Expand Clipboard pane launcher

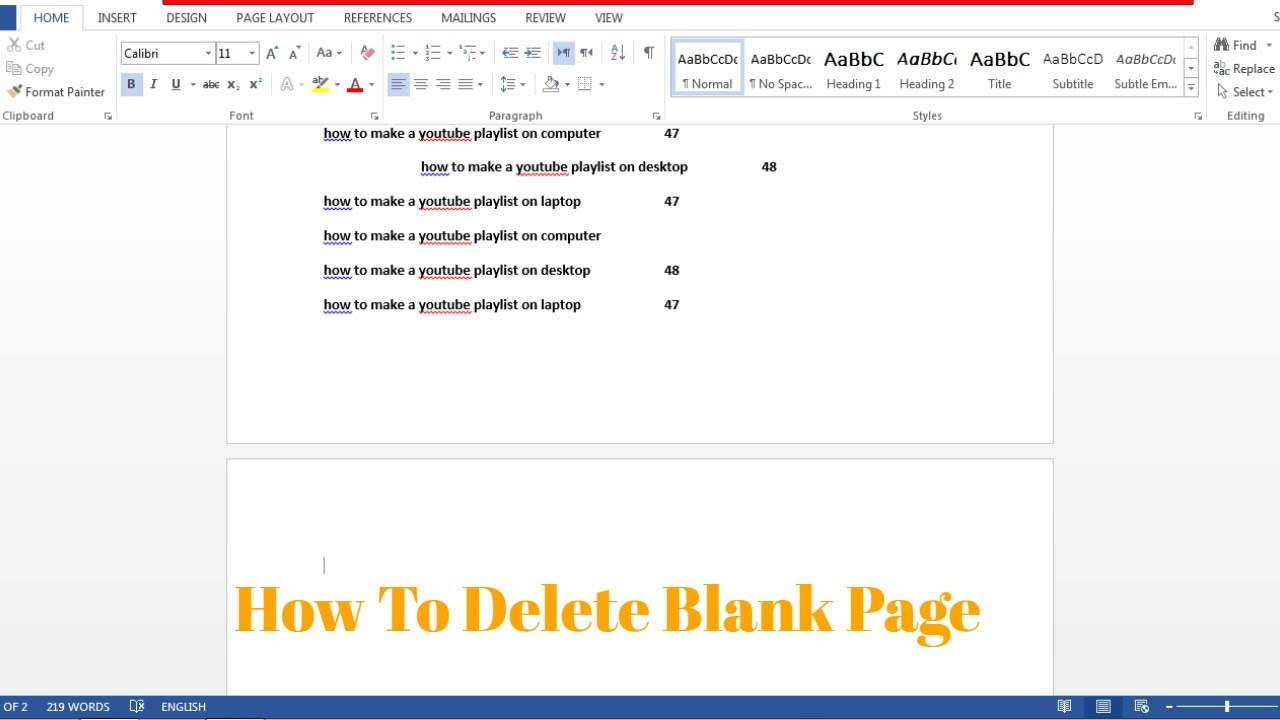[108, 116]
